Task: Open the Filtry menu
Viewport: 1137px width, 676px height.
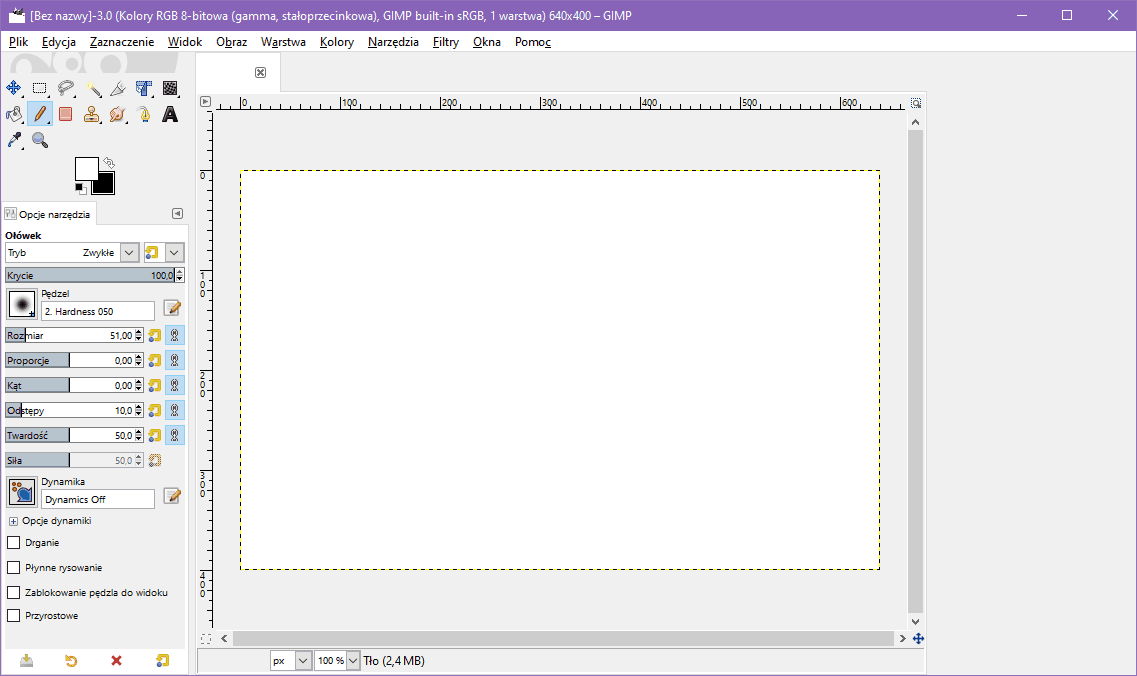Action: click(x=446, y=42)
